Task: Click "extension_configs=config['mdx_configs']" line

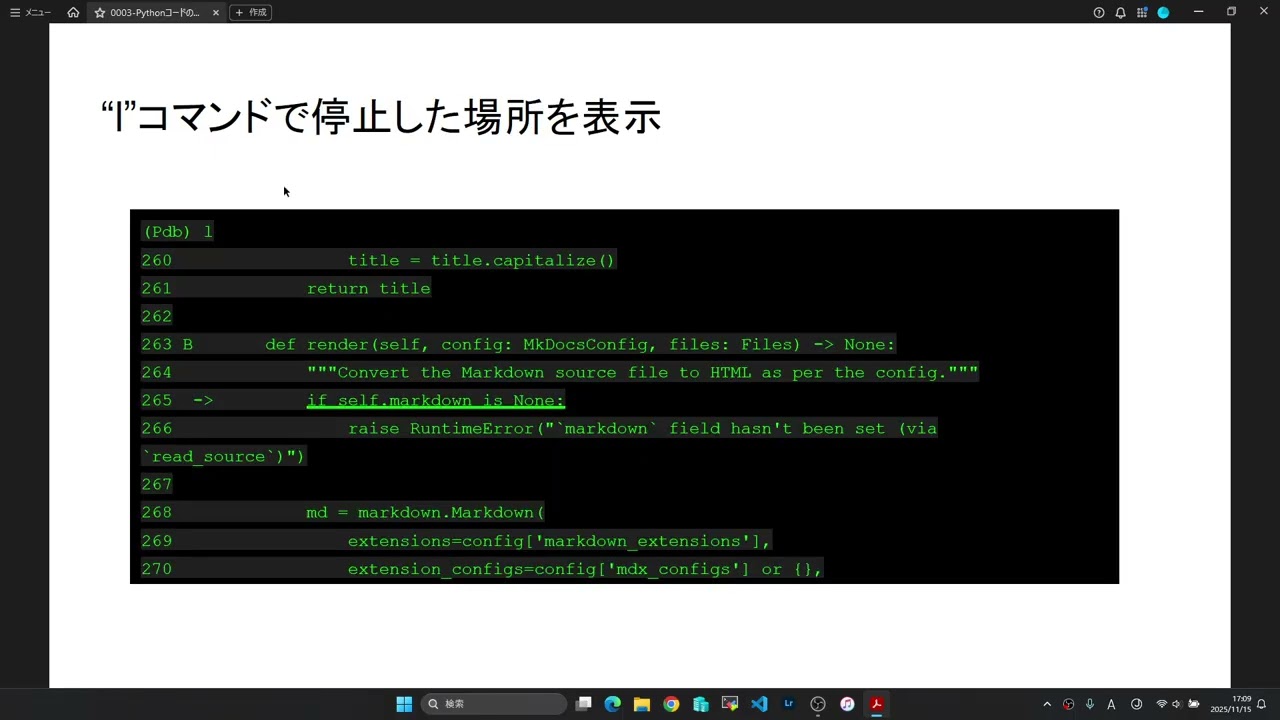Action: coord(585,569)
